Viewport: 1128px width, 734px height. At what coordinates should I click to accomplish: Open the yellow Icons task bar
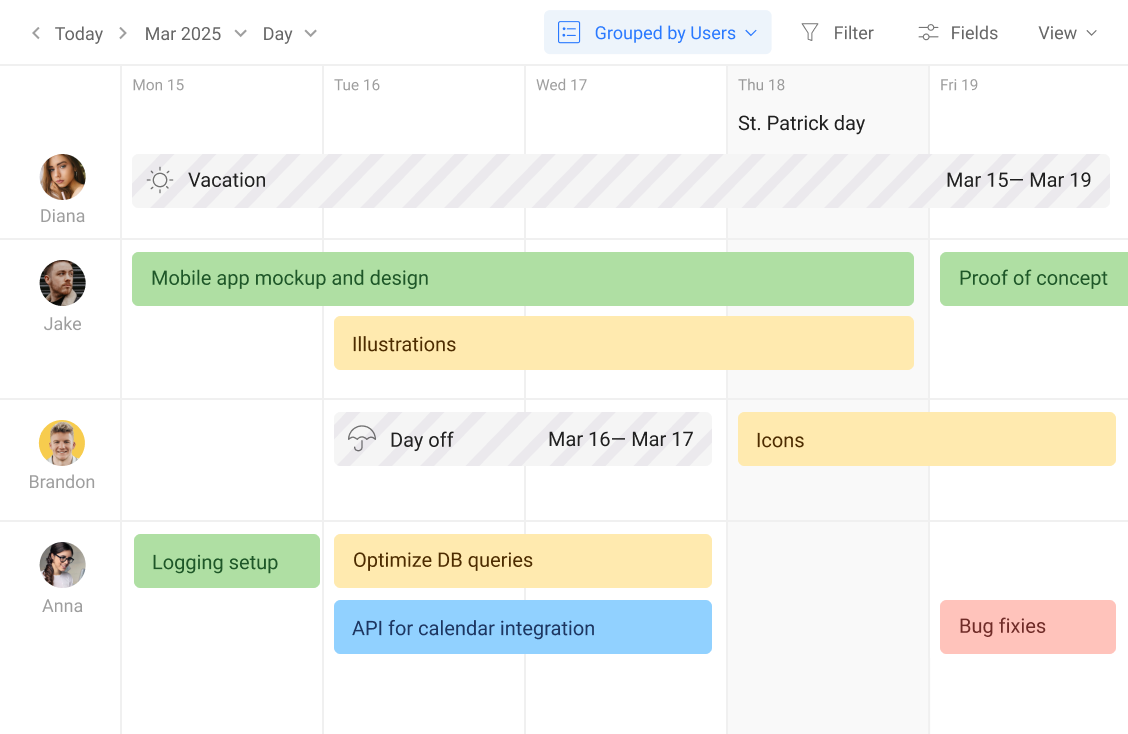click(x=926, y=439)
